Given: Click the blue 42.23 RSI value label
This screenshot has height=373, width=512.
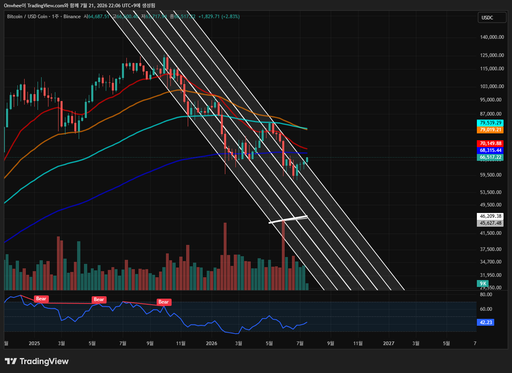Looking at the screenshot, I should [485, 322].
